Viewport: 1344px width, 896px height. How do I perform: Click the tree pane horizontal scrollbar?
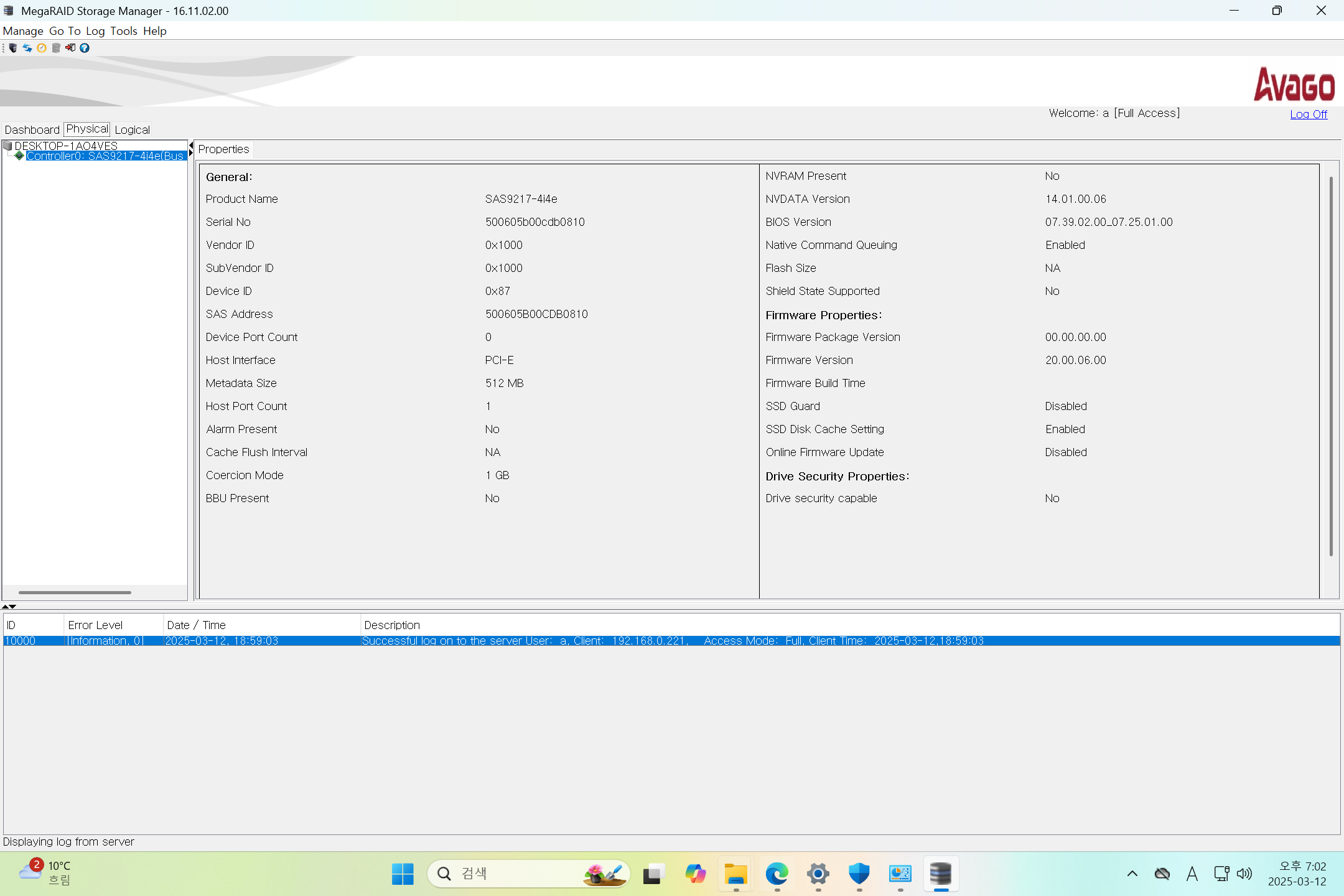[x=75, y=592]
